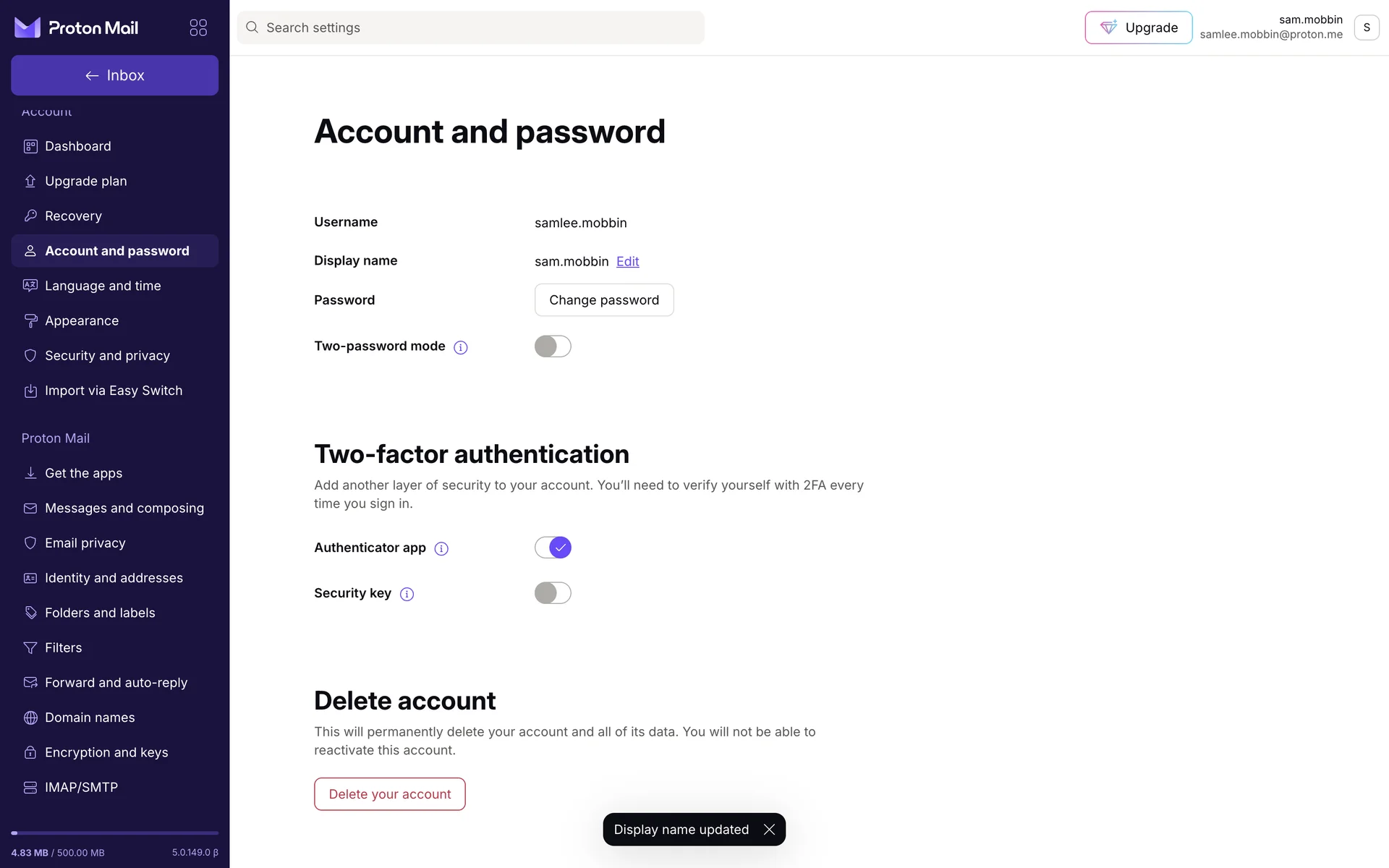This screenshot has width=1389, height=868.
Task: Click the Delete your account button
Action: coord(389,794)
